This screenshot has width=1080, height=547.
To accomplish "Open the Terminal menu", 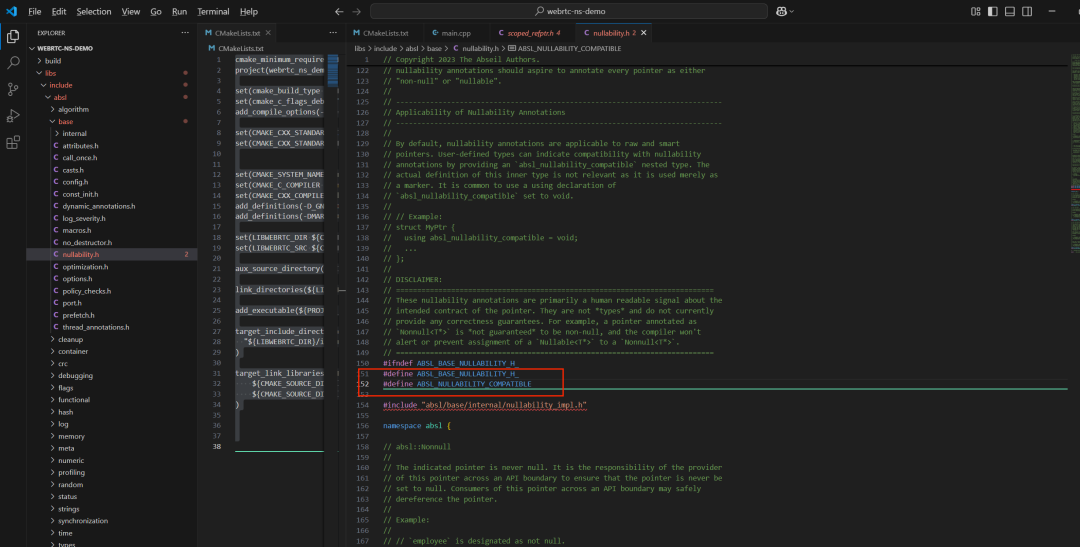I will (x=213, y=11).
